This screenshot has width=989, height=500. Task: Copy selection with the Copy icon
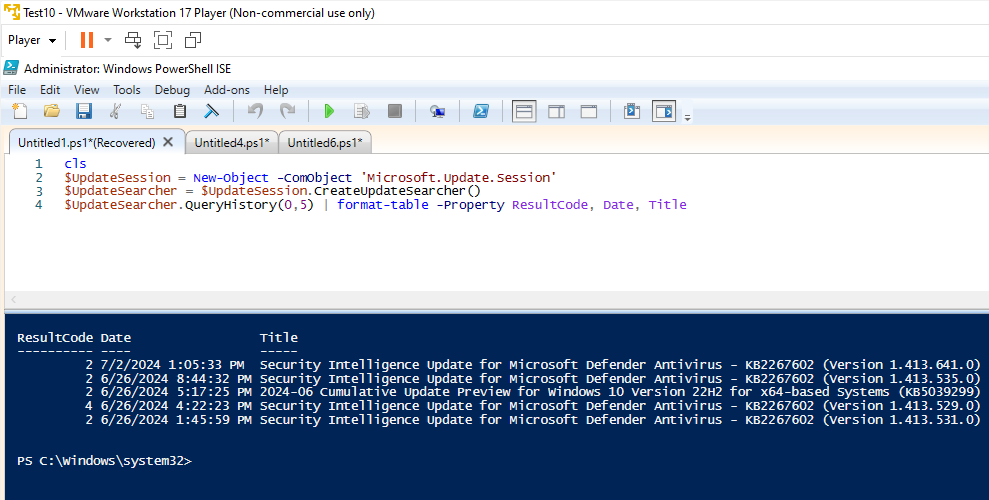pos(148,112)
